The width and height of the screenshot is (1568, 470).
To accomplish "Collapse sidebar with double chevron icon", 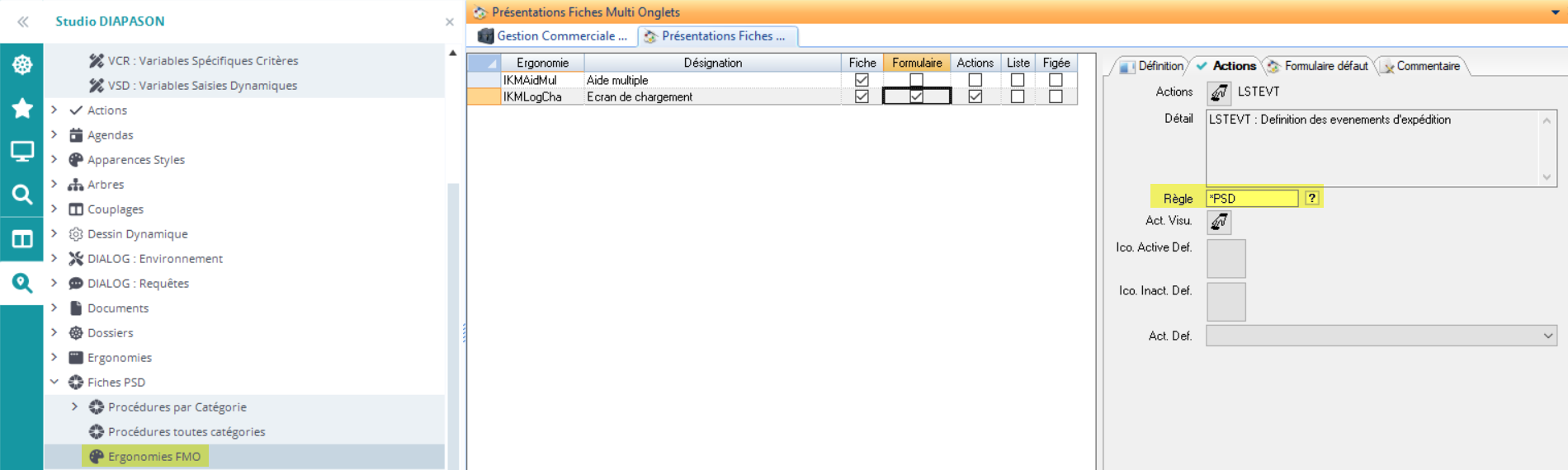I will 23,21.
